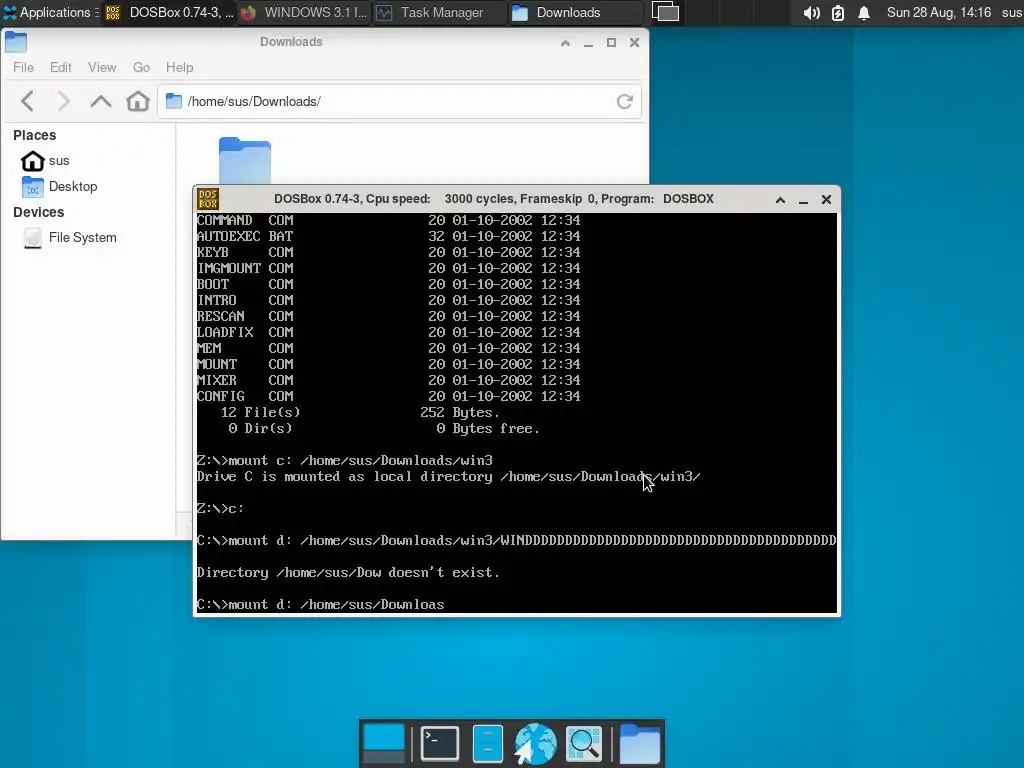This screenshot has width=1024, height=768.
Task: Click the clock showing Sun 28 Aug, 14:16
Action: [938, 12]
